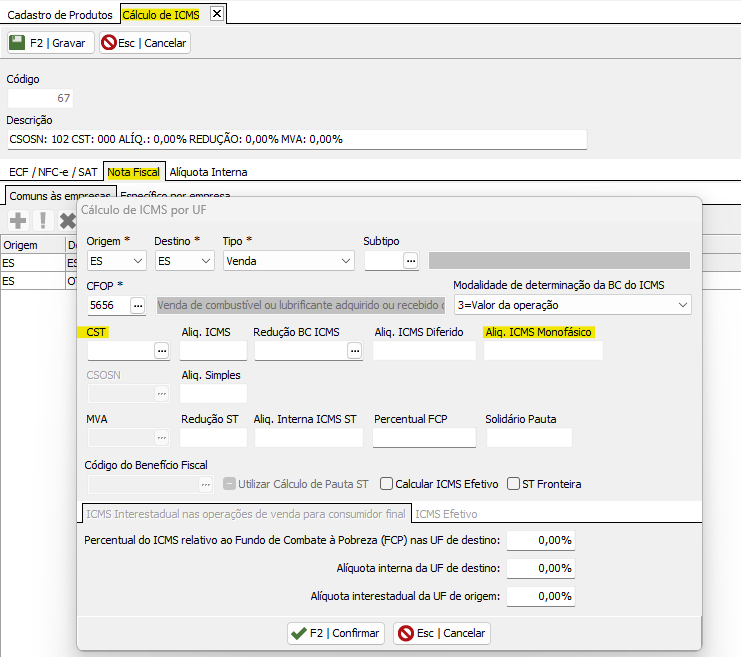Click the CFOP lookup ellipsis button

pyautogui.click(x=138, y=305)
